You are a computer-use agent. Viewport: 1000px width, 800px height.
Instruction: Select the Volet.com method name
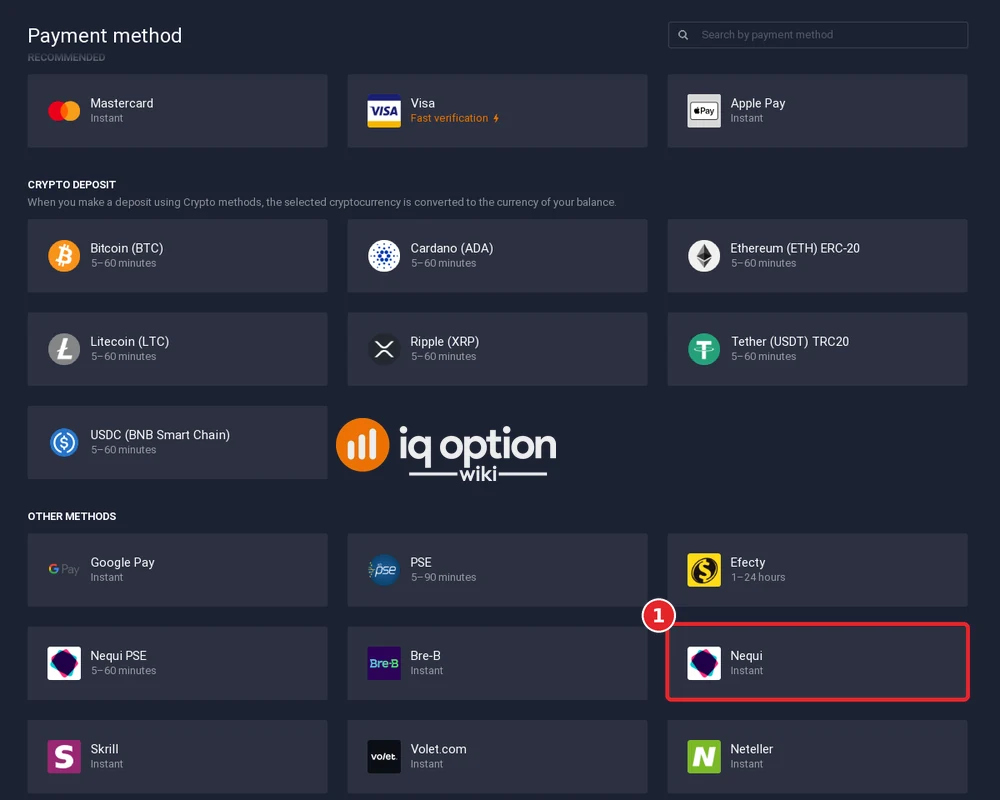tap(439, 749)
